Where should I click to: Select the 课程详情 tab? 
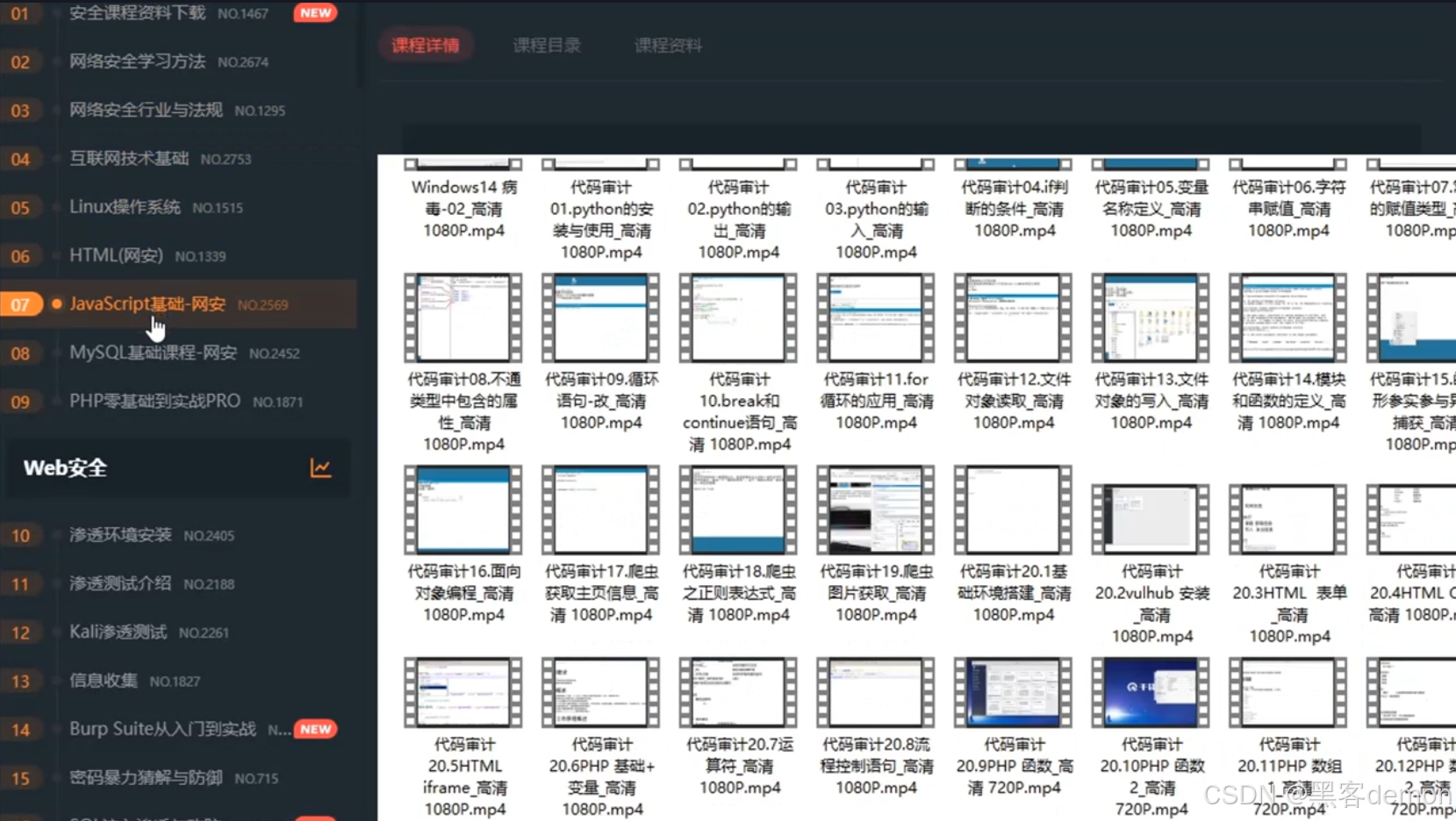(427, 45)
